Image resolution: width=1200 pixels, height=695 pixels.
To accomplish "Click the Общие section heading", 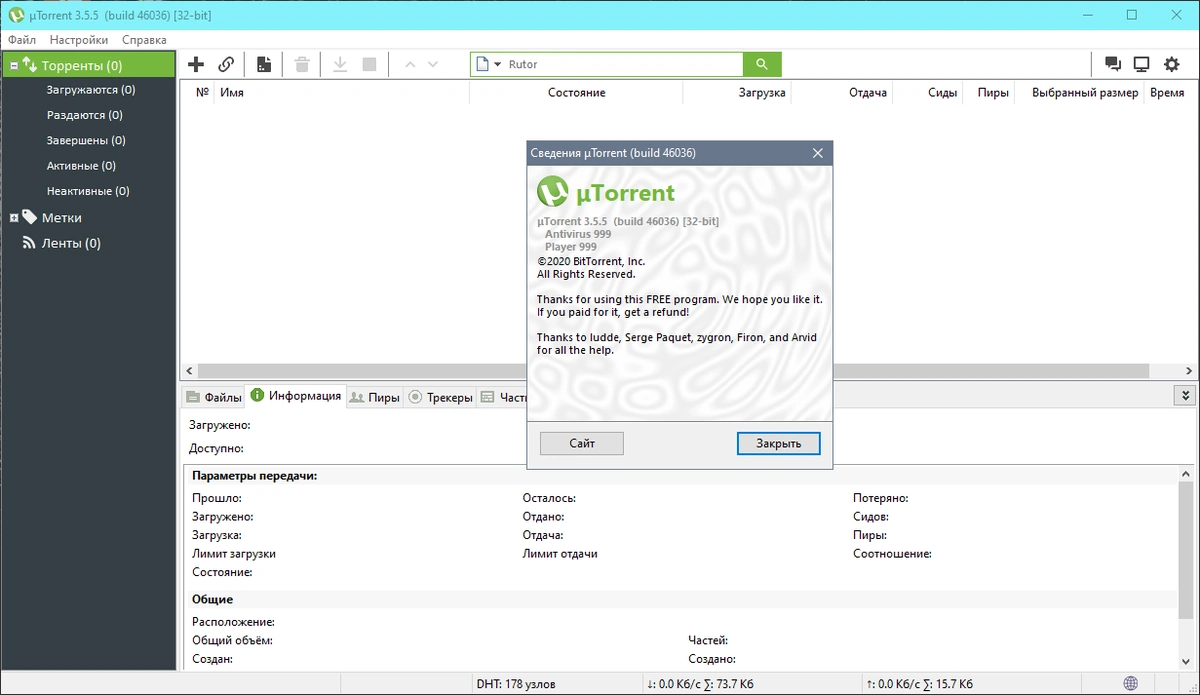I will (213, 599).
